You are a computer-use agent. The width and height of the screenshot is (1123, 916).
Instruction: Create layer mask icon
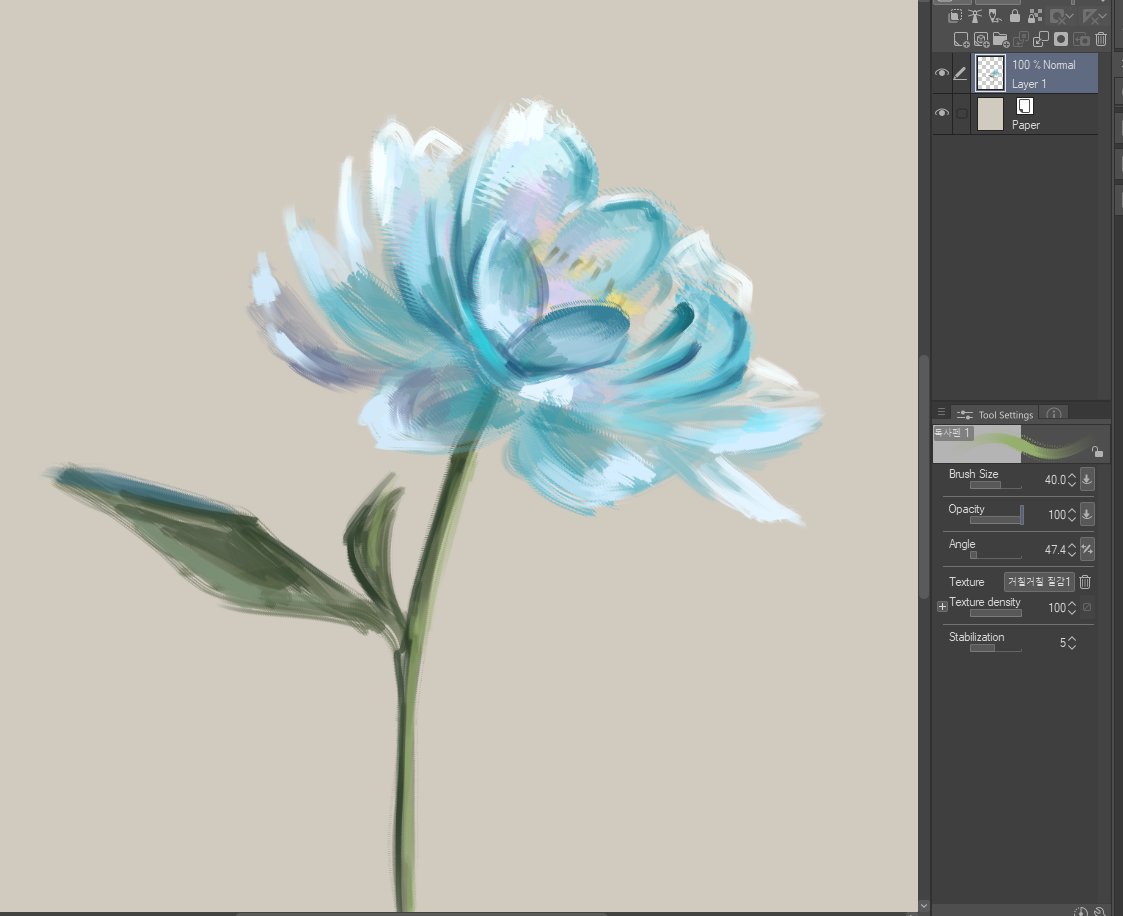point(1061,39)
